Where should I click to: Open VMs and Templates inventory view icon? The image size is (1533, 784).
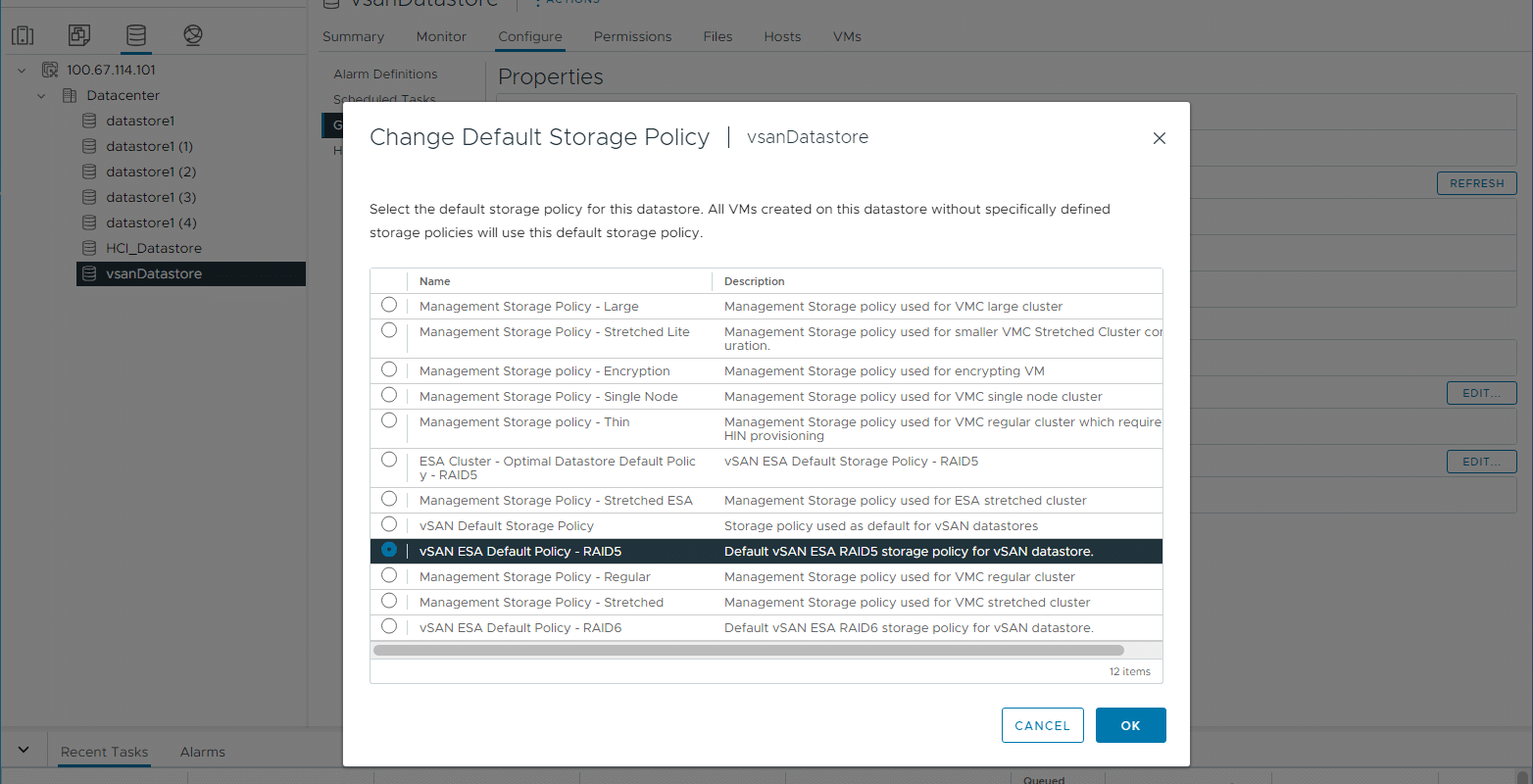tap(79, 36)
